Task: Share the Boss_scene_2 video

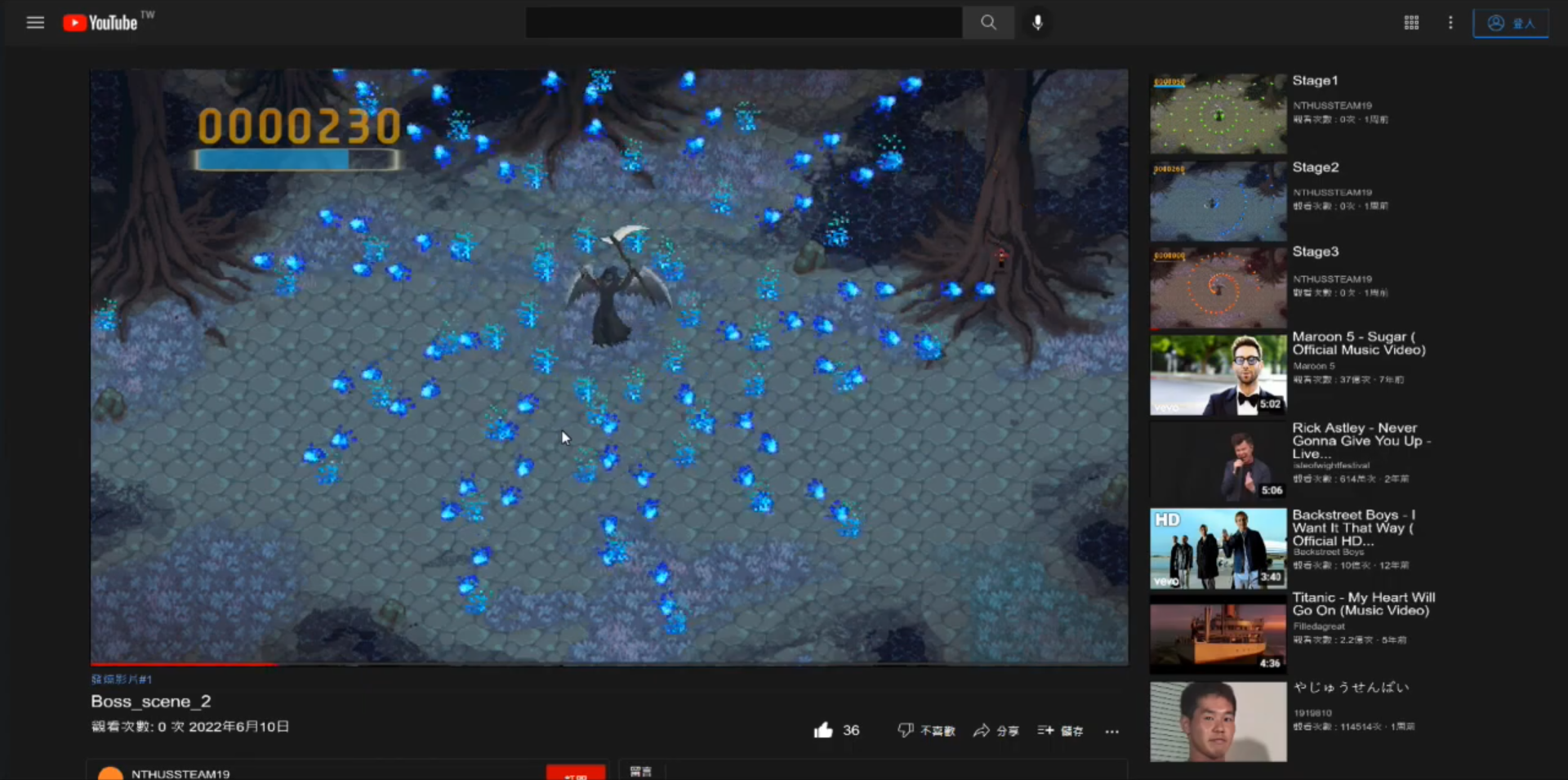Action: click(996, 730)
